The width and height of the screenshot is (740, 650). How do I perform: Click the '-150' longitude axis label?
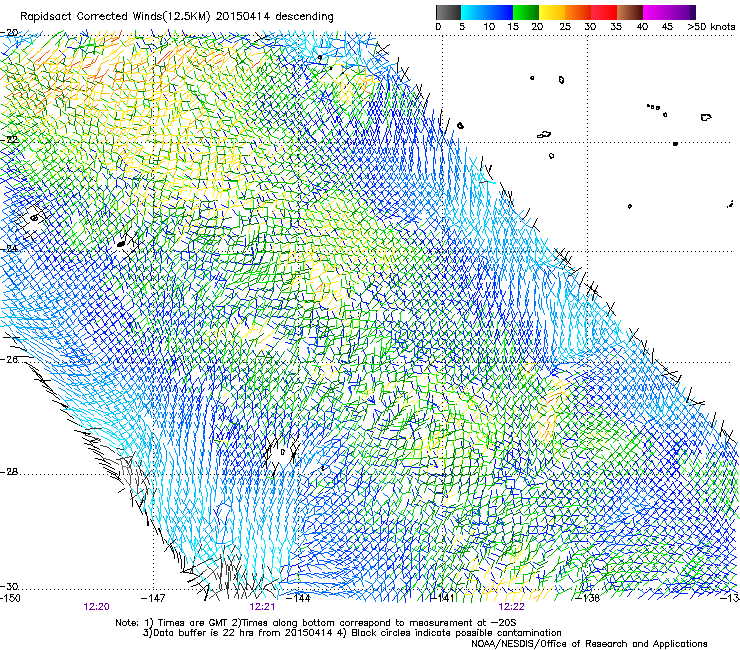(10, 598)
